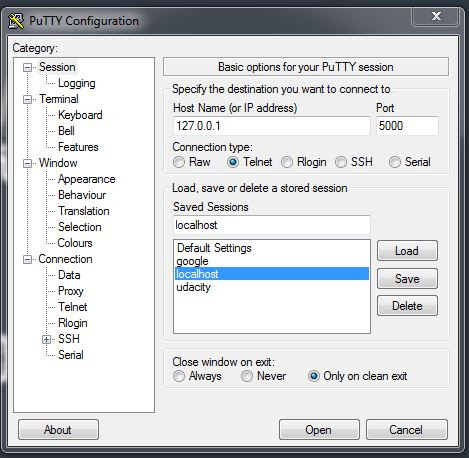469x458 pixels.
Task: Open the Behaviour settings category
Action: click(82, 195)
